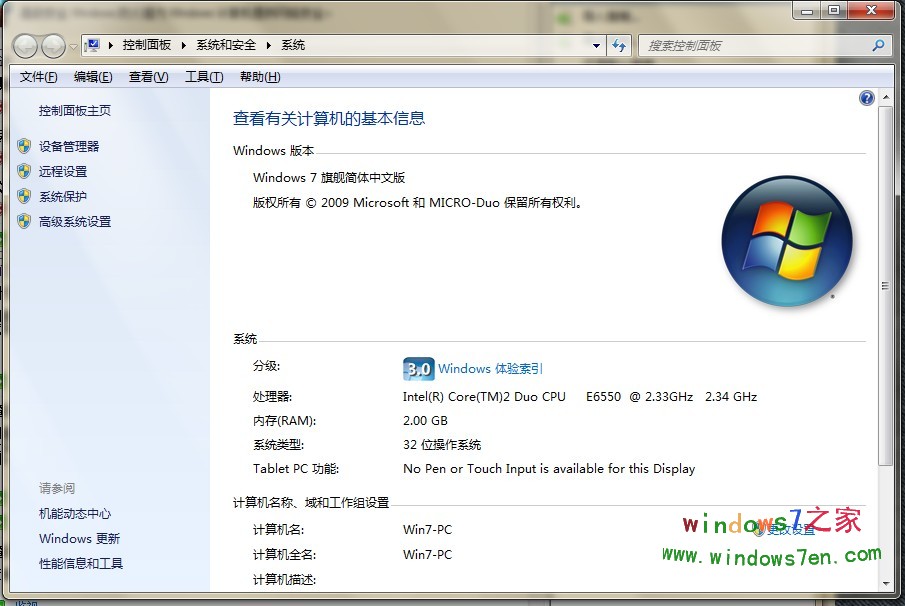Click the '计算机描述:' label

tap(284, 579)
